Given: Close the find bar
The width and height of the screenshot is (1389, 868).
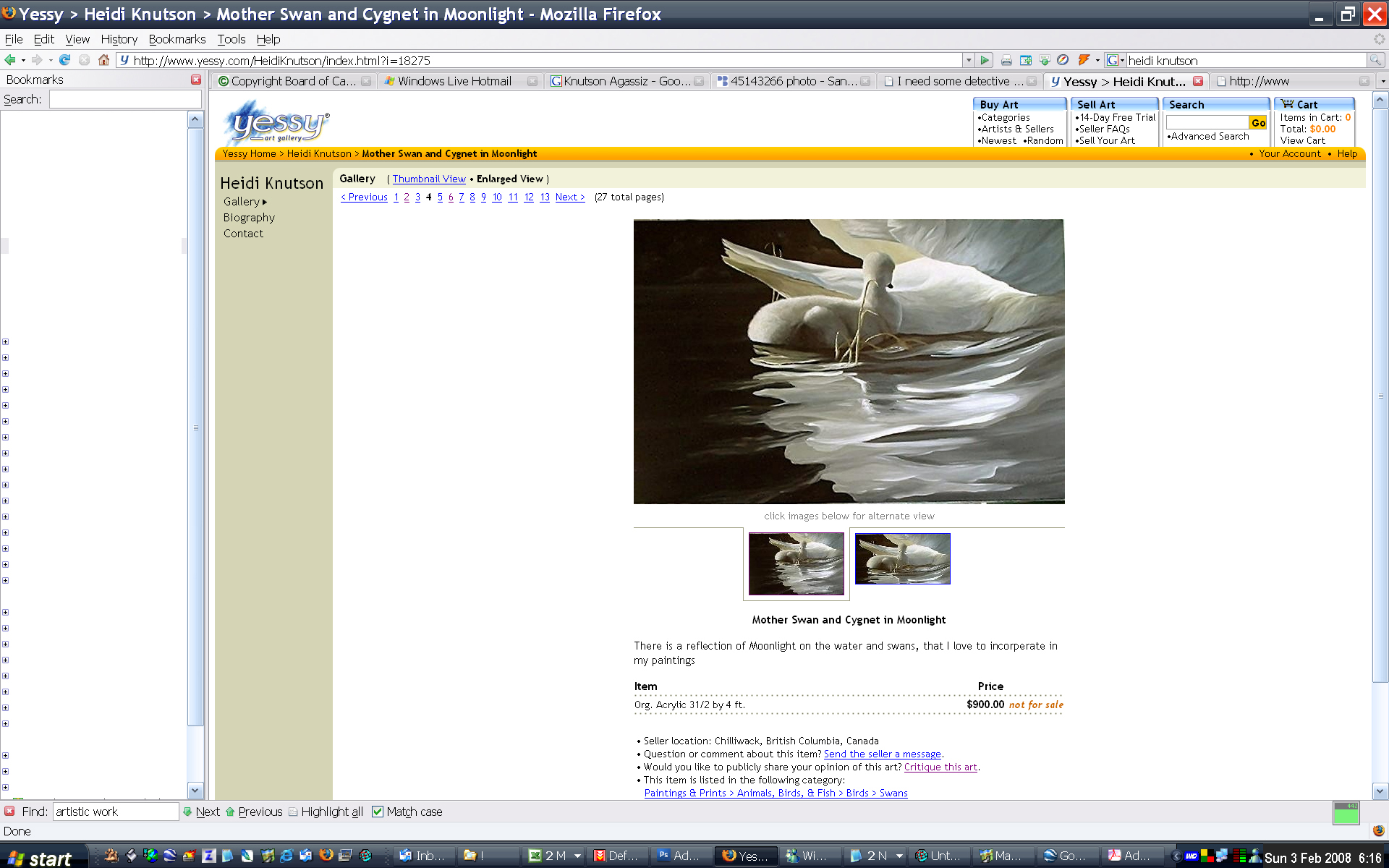Looking at the screenshot, I should 9,812.
